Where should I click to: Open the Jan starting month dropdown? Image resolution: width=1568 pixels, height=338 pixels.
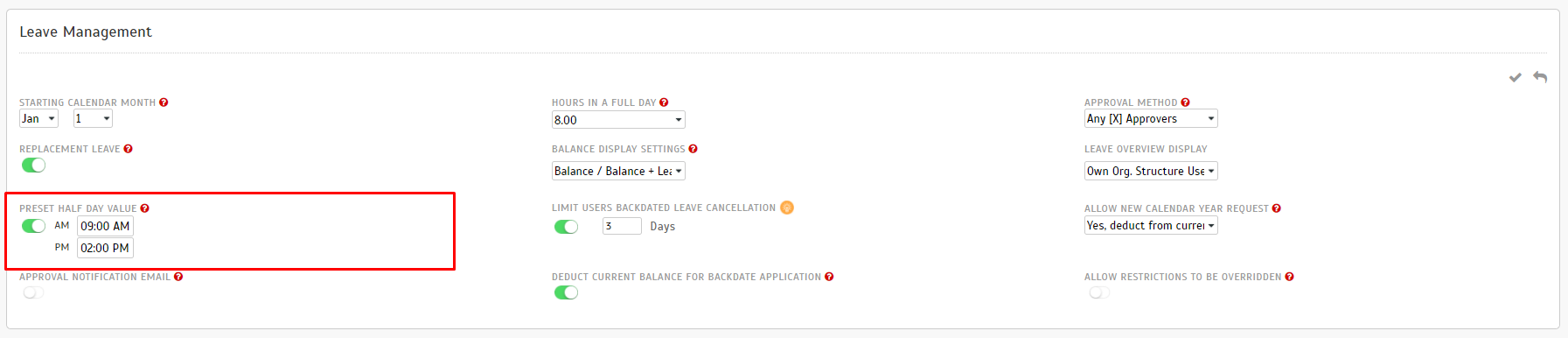click(x=38, y=119)
